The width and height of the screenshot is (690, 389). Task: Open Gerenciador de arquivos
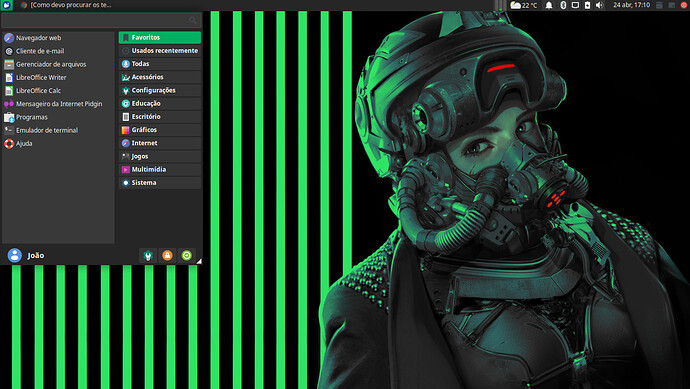[x=58, y=64]
